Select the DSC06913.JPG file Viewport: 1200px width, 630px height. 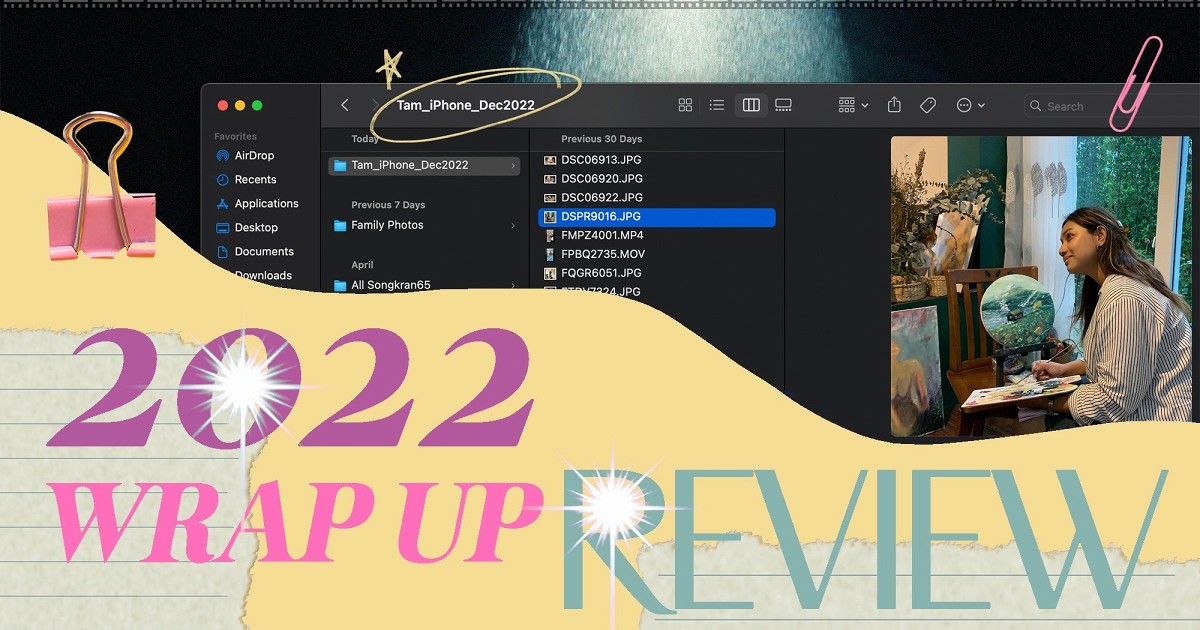pyautogui.click(x=597, y=160)
